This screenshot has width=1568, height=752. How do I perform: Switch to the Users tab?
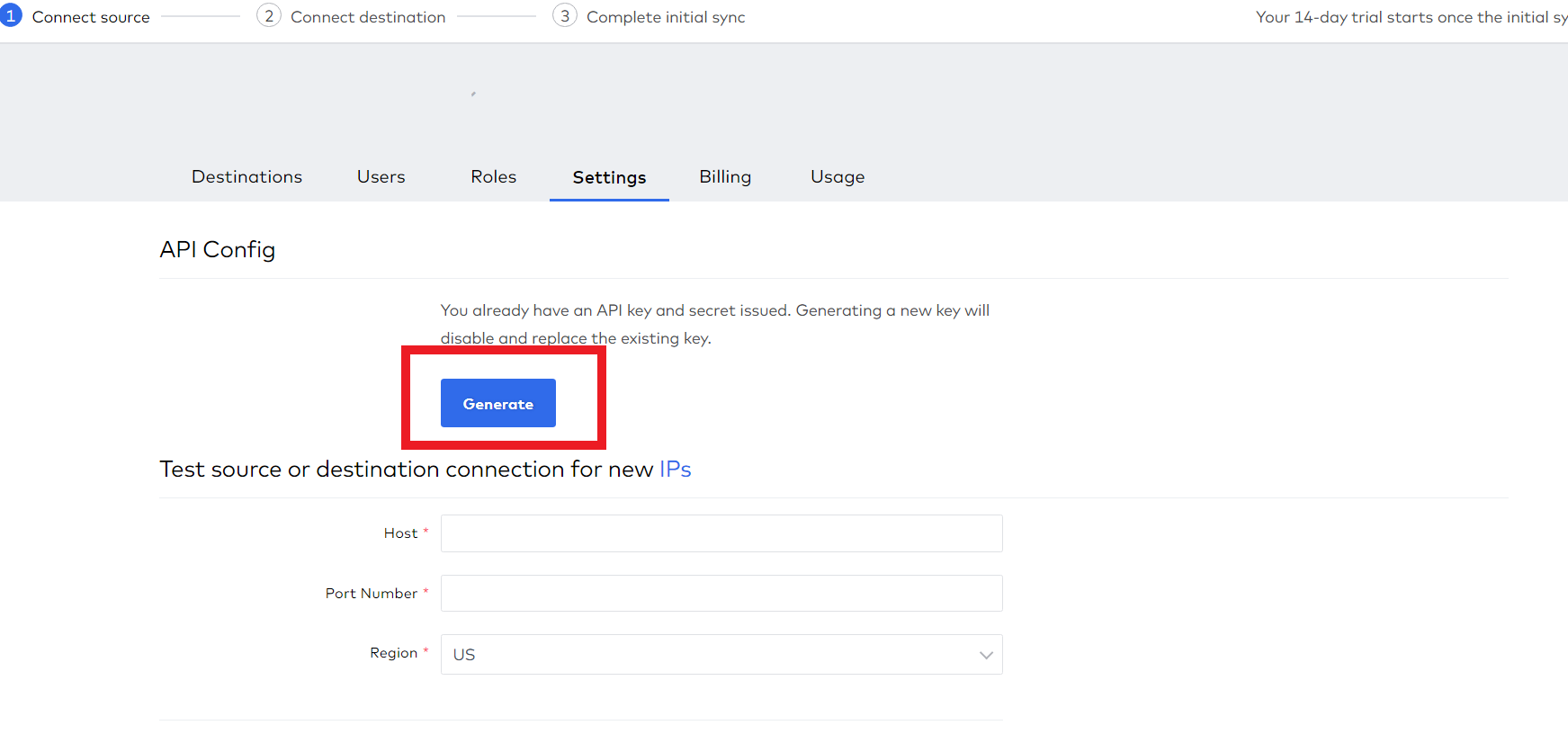[x=381, y=177]
